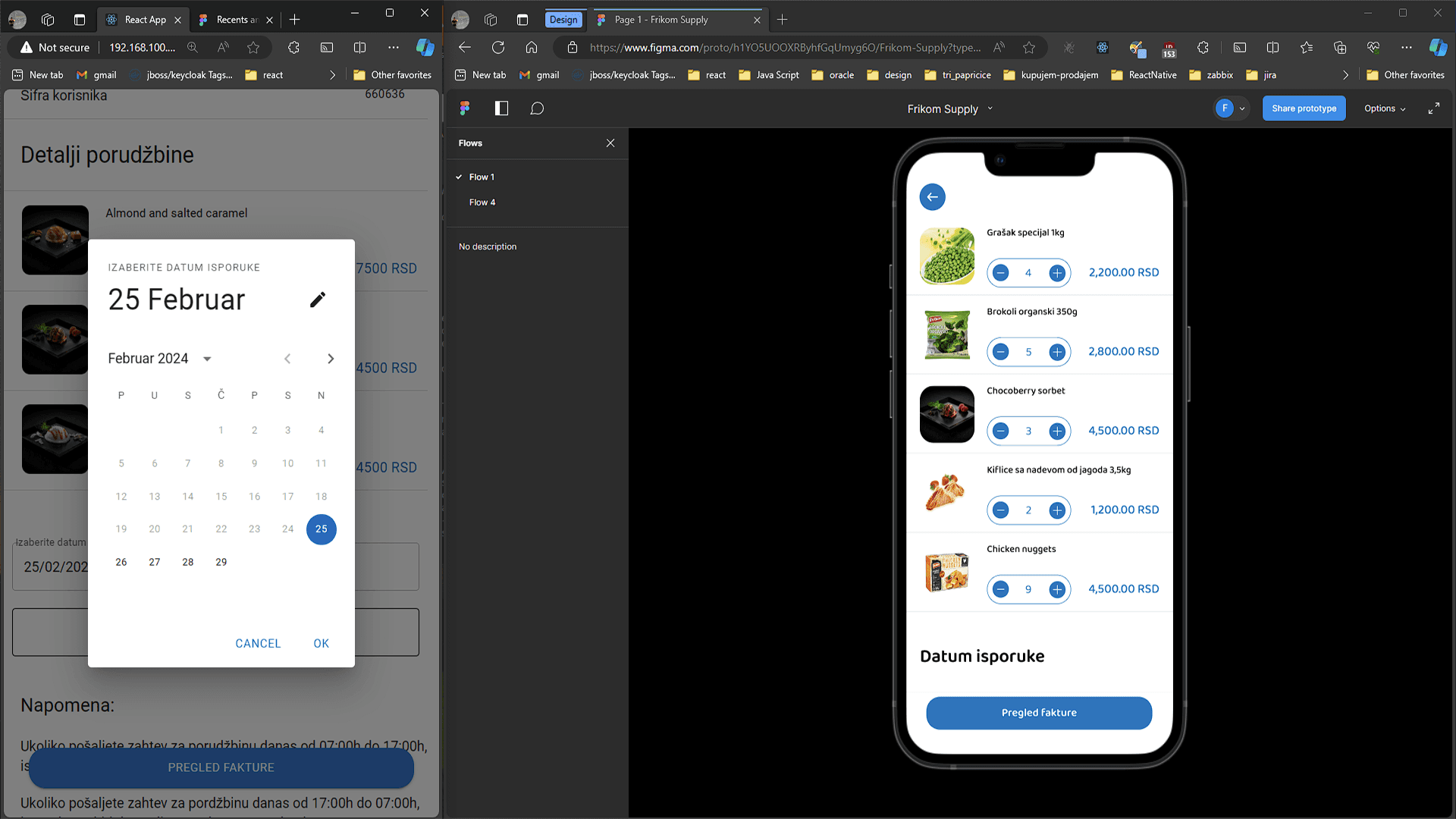1456x819 pixels.
Task: Go to previous month in calendar
Action: coord(287,359)
